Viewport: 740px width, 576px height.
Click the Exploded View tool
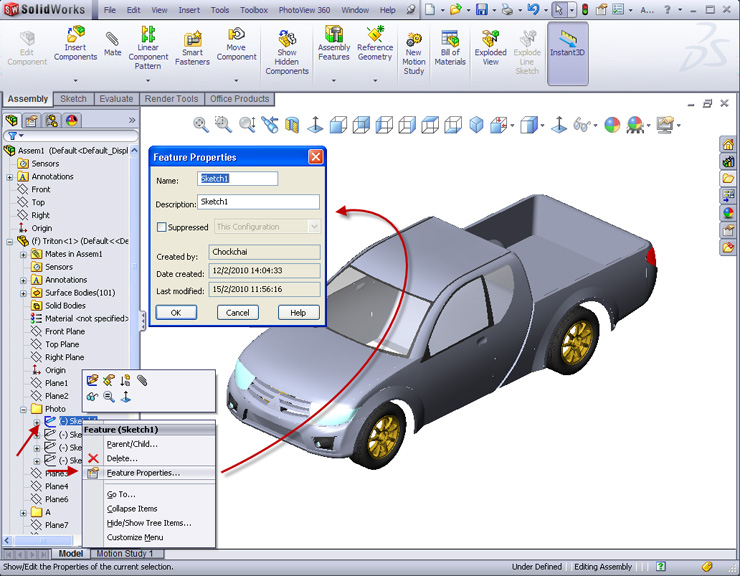click(x=490, y=48)
